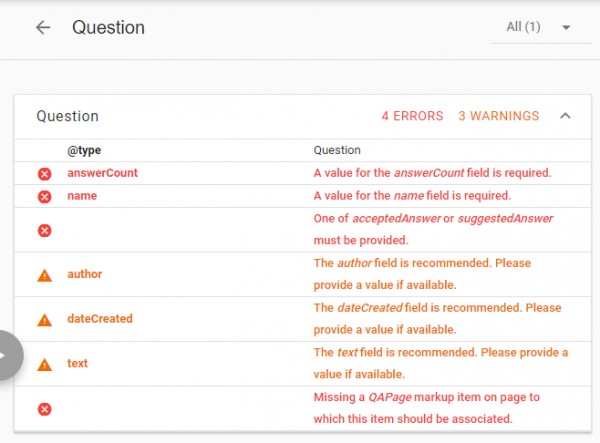Click the @type row's Question value
Screen dimensions: 600x443
click(337, 150)
